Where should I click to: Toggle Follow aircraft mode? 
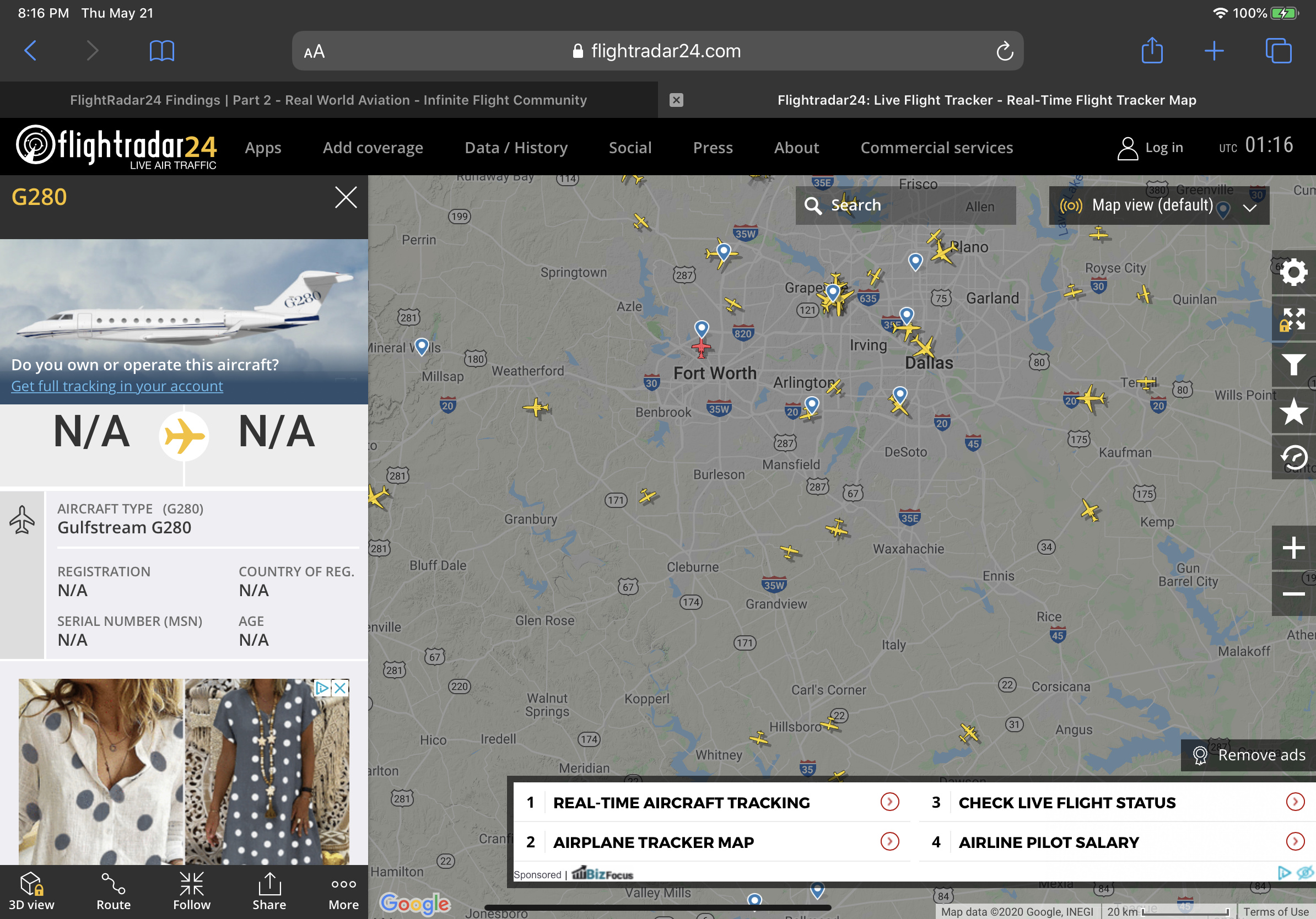point(191,891)
